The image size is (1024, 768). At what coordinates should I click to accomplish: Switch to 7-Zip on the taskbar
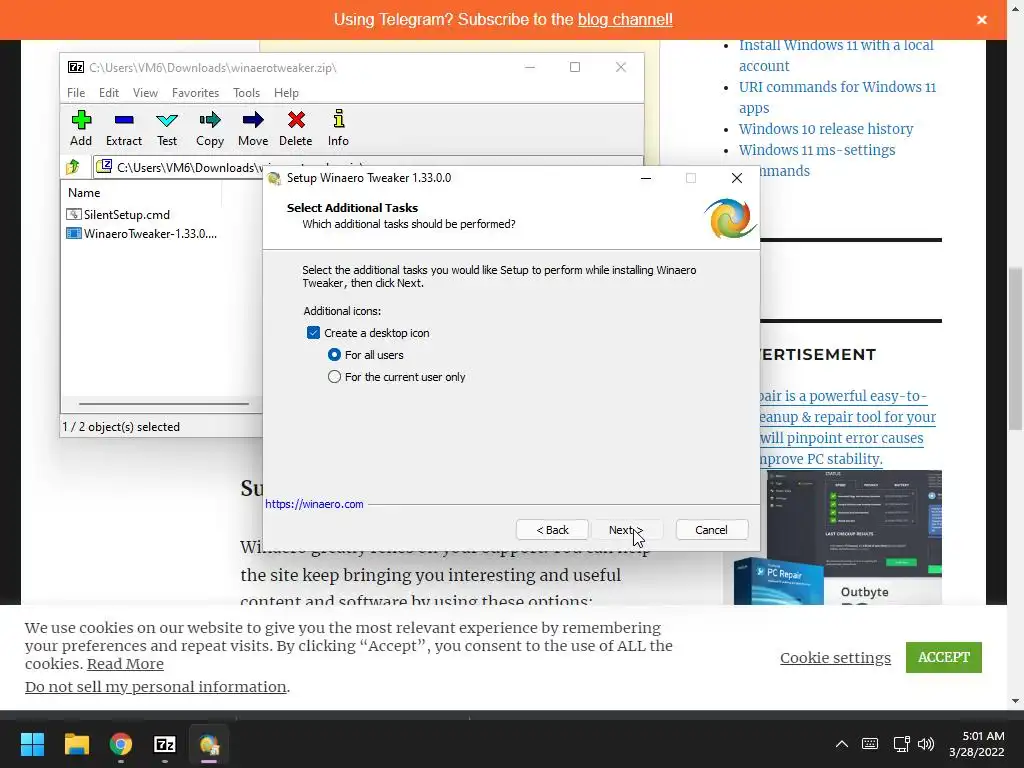[165, 744]
